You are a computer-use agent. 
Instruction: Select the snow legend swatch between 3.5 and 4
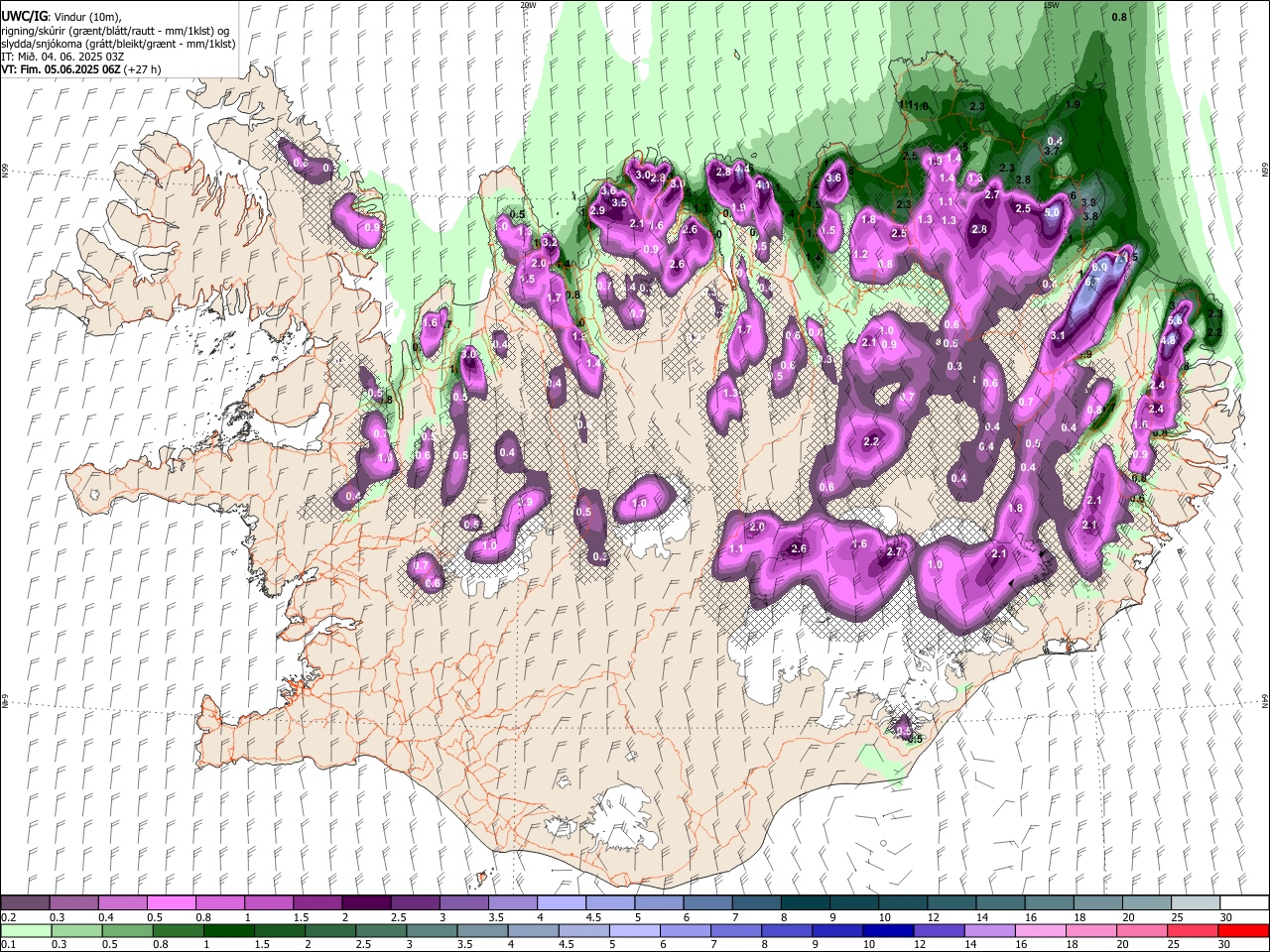(x=512, y=903)
